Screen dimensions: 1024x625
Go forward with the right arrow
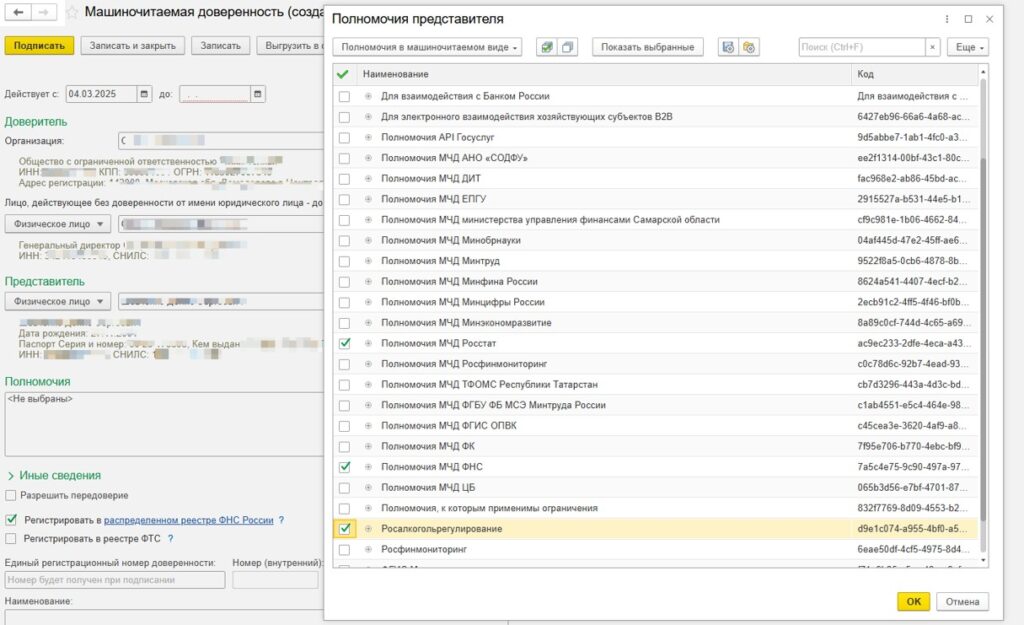pos(43,12)
